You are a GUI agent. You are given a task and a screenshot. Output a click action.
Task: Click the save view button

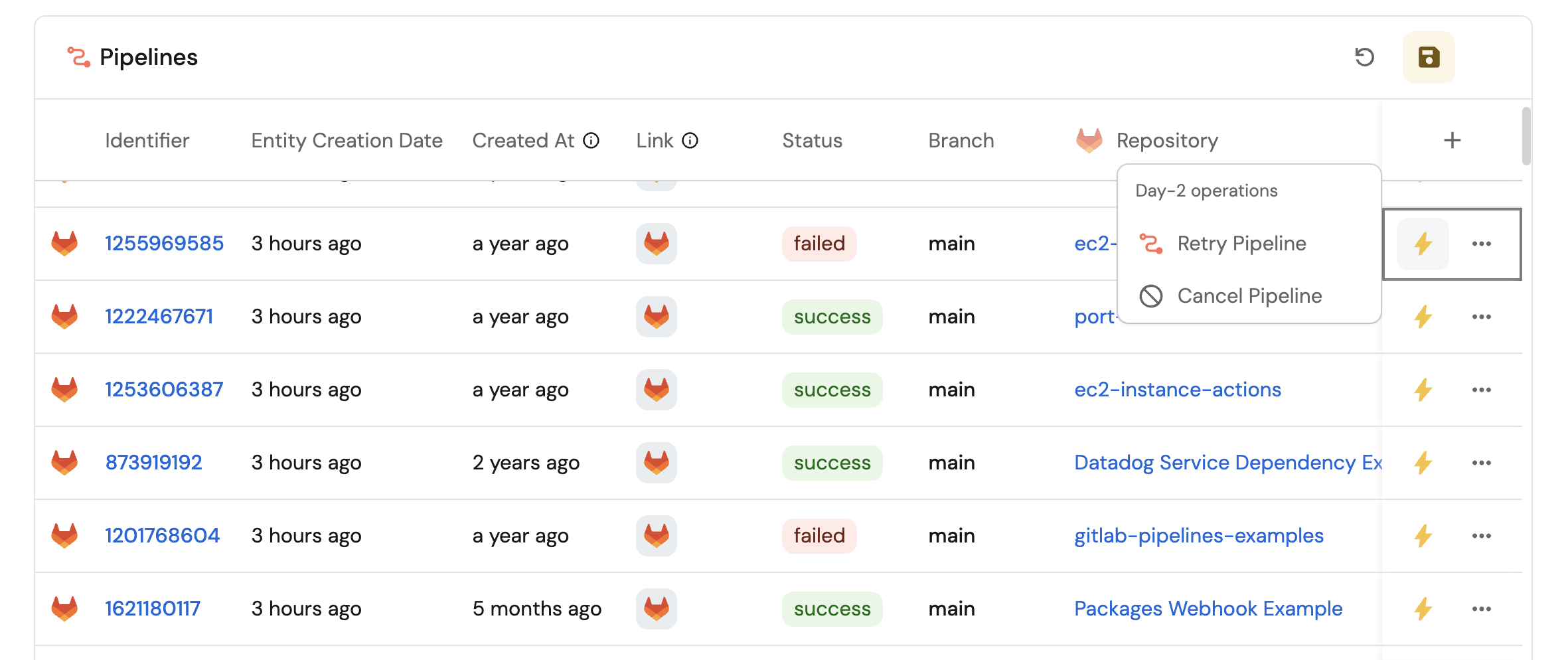(x=1429, y=57)
